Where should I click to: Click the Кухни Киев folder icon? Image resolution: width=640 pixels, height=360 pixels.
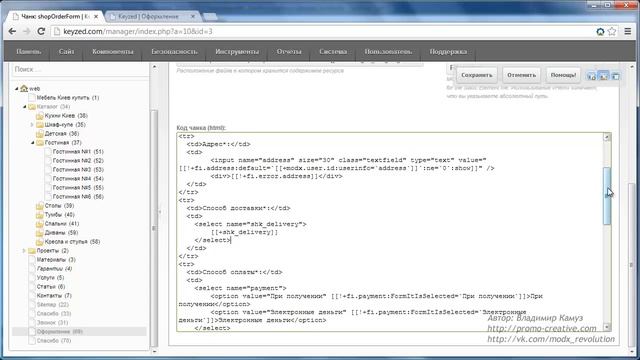pyautogui.click(x=40, y=116)
